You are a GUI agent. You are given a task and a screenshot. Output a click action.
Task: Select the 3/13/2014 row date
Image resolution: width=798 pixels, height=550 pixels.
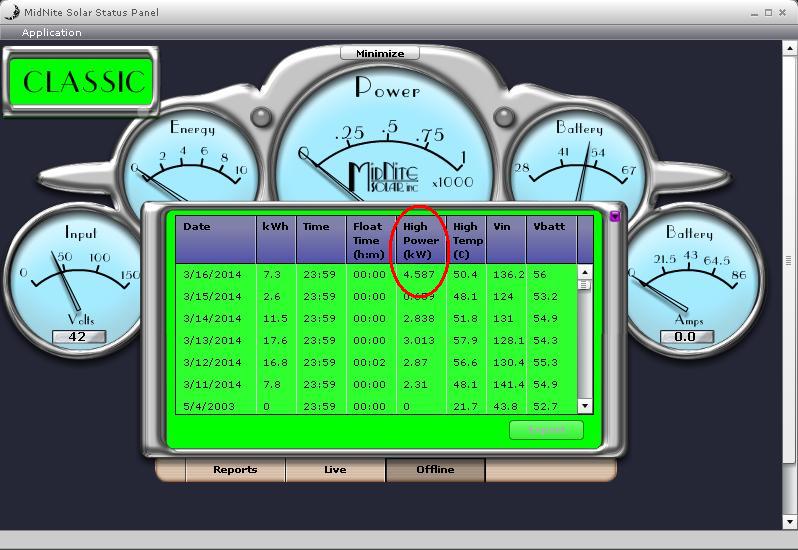pos(212,340)
